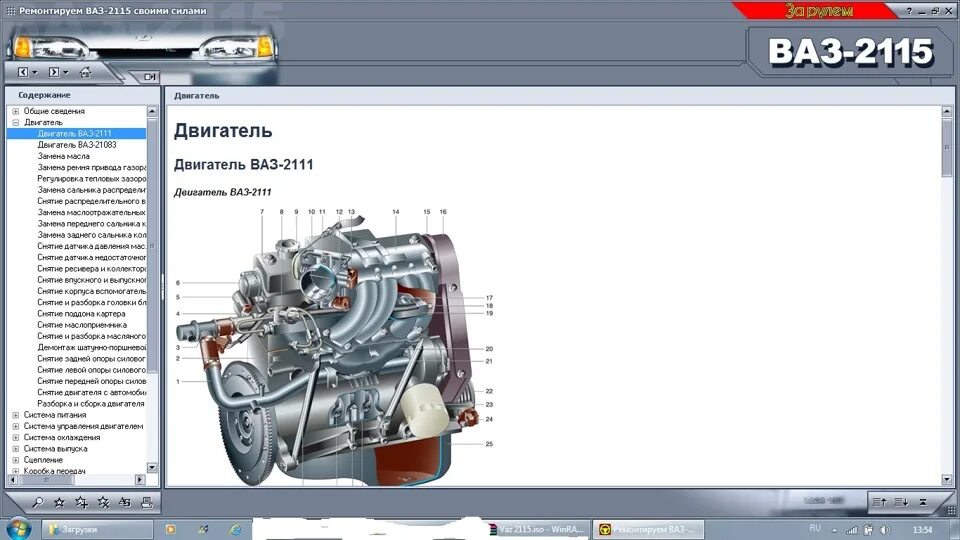Open Internet Explorer from the taskbar
Screen dimensions: 960x540
235,530
